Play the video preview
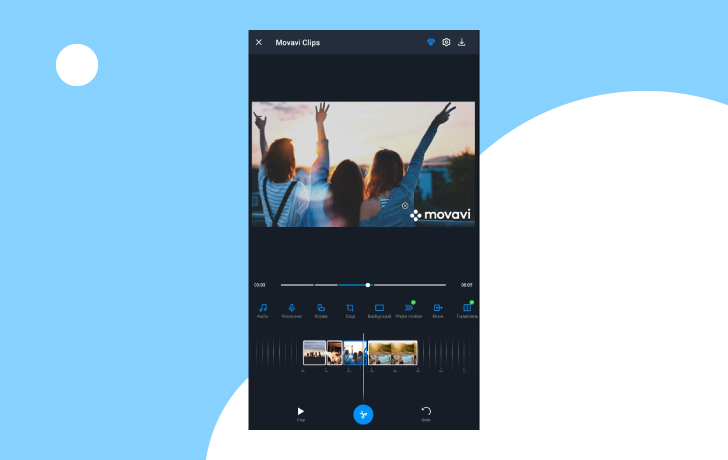 coord(301,413)
